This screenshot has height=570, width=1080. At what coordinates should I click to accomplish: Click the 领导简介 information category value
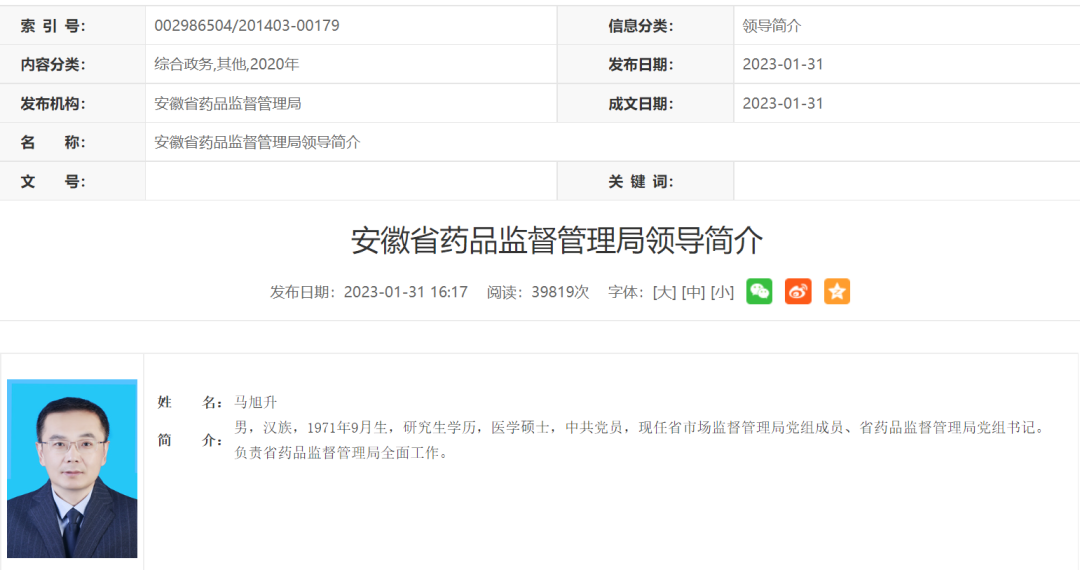[772, 26]
